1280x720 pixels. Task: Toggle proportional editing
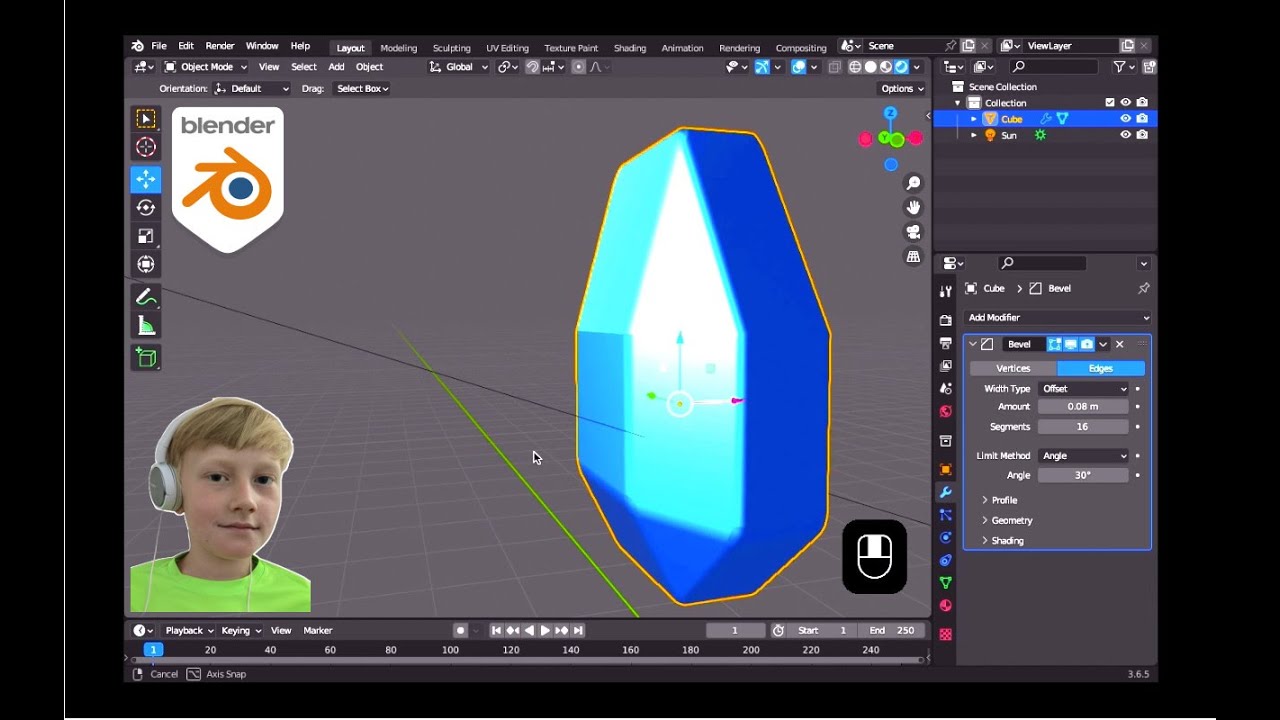point(578,67)
